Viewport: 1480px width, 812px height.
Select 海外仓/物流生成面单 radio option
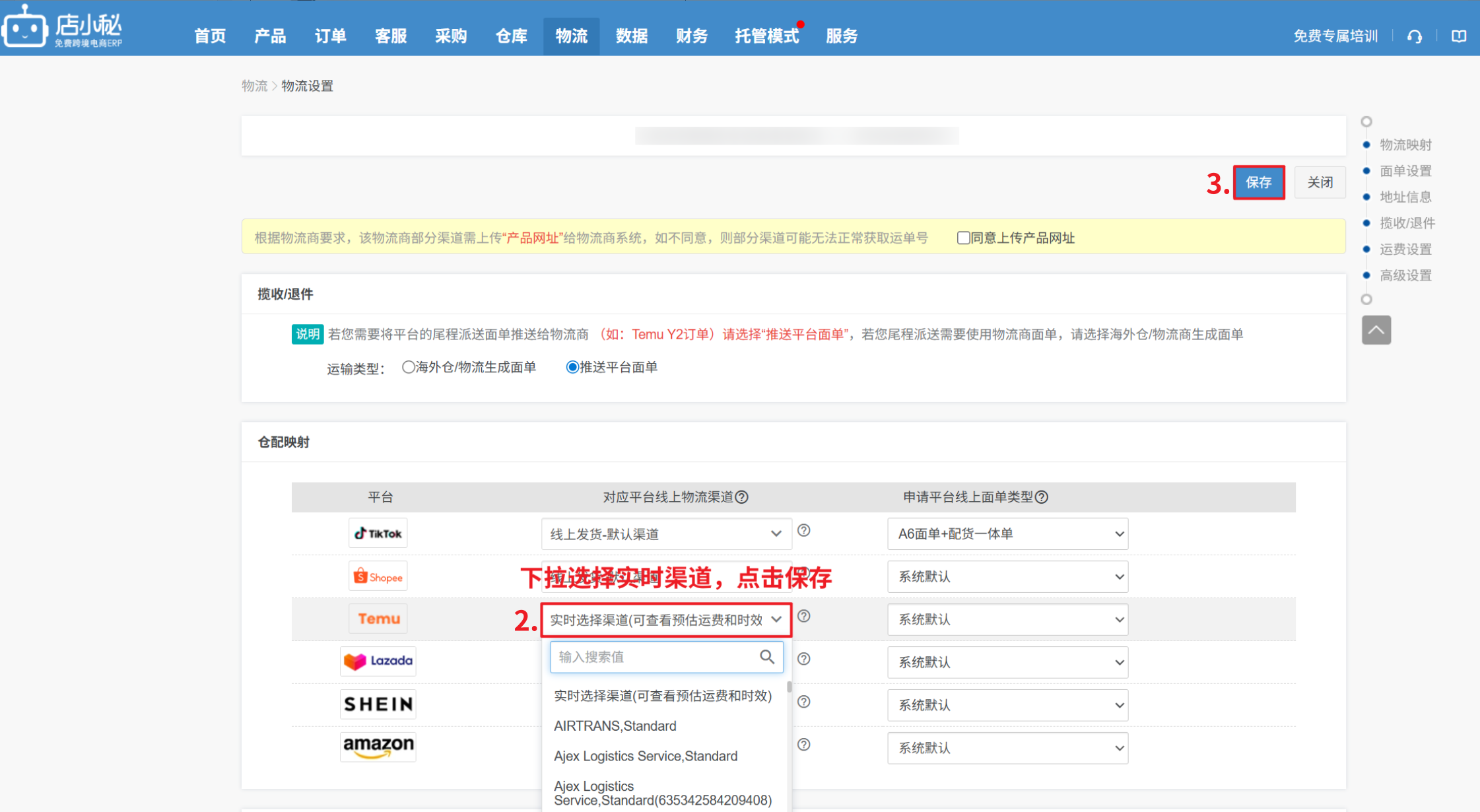pos(409,367)
